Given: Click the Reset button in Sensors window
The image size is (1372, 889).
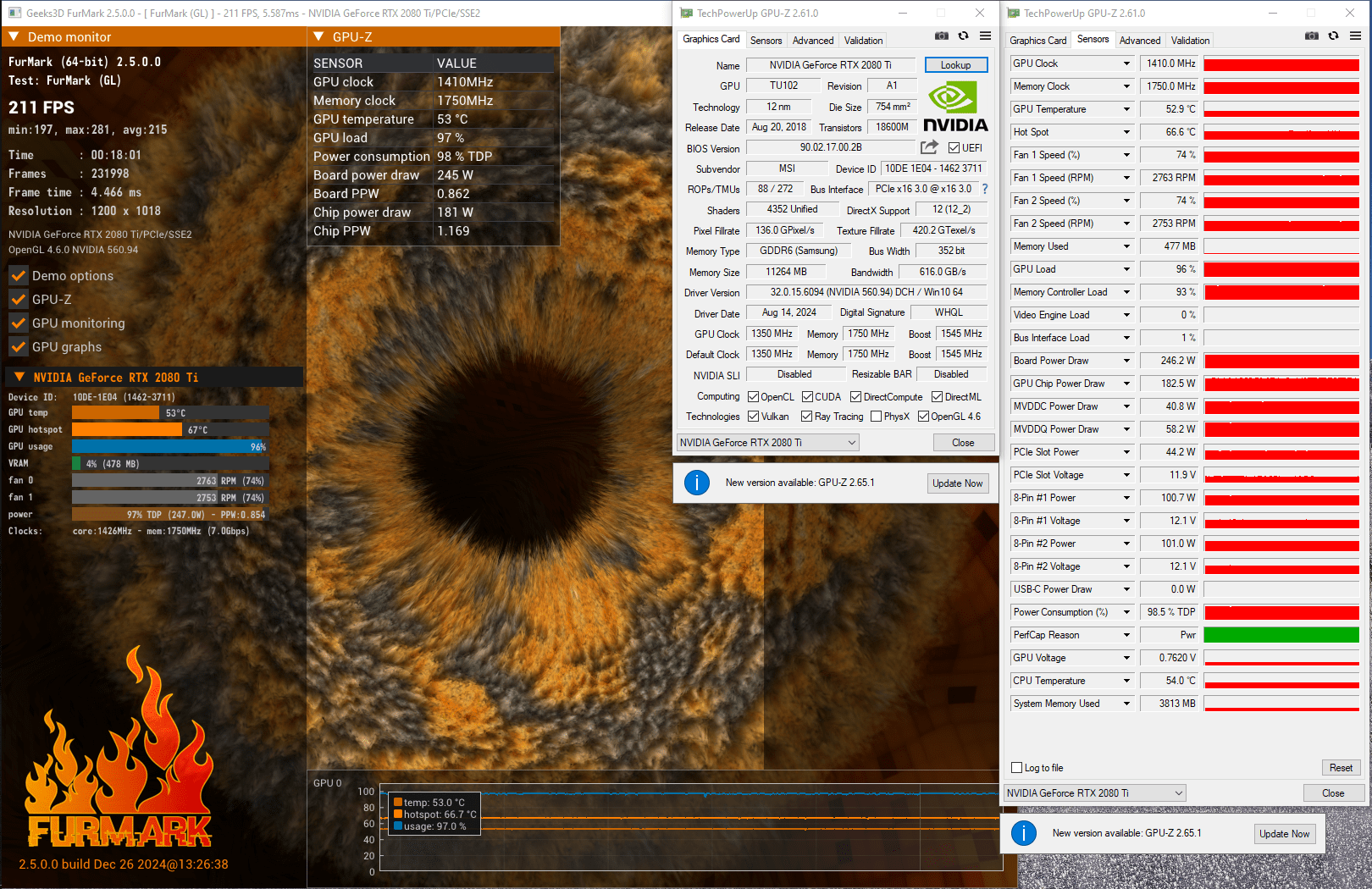Looking at the screenshot, I should point(1341,768).
